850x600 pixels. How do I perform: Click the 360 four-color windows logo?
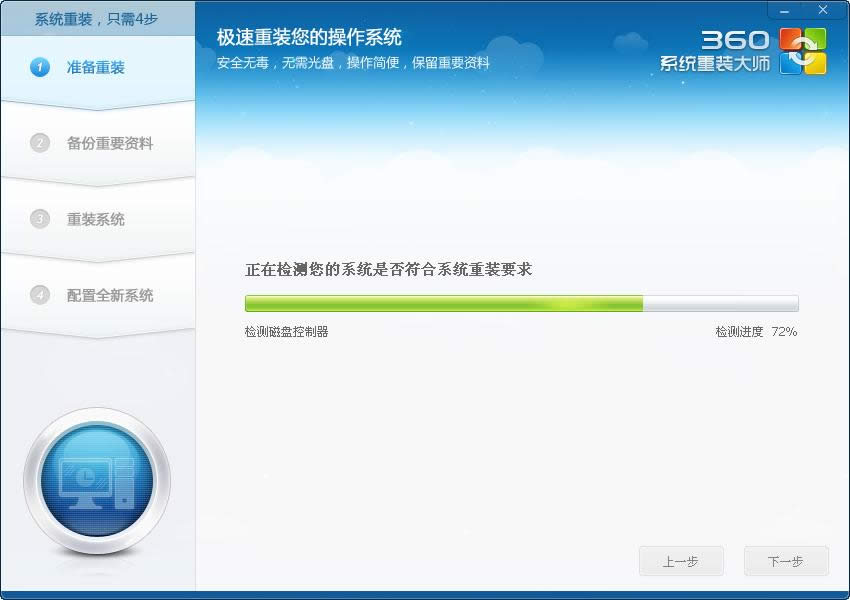tap(803, 51)
